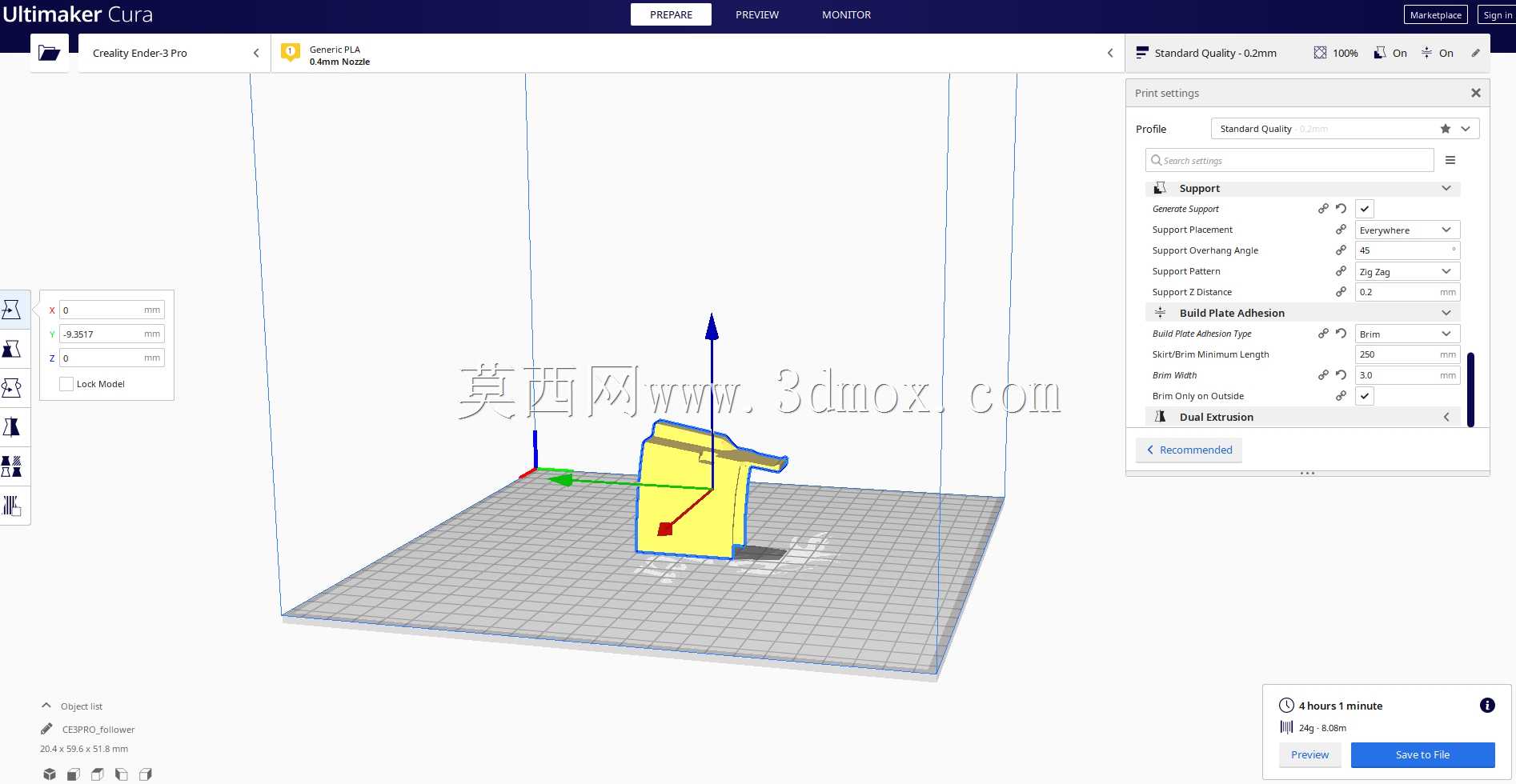
Task: Edit the Support Overhang Angle value 45
Action: (1407, 250)
